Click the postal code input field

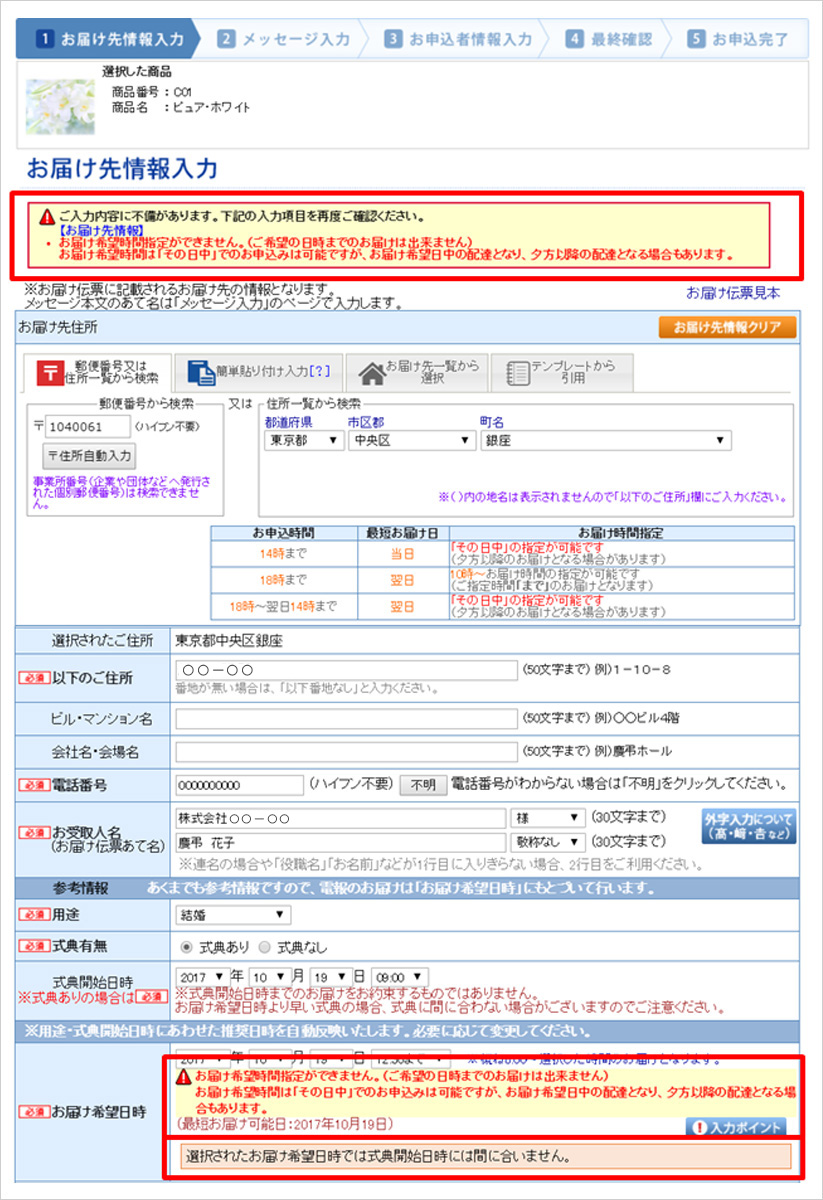(87, 428)
